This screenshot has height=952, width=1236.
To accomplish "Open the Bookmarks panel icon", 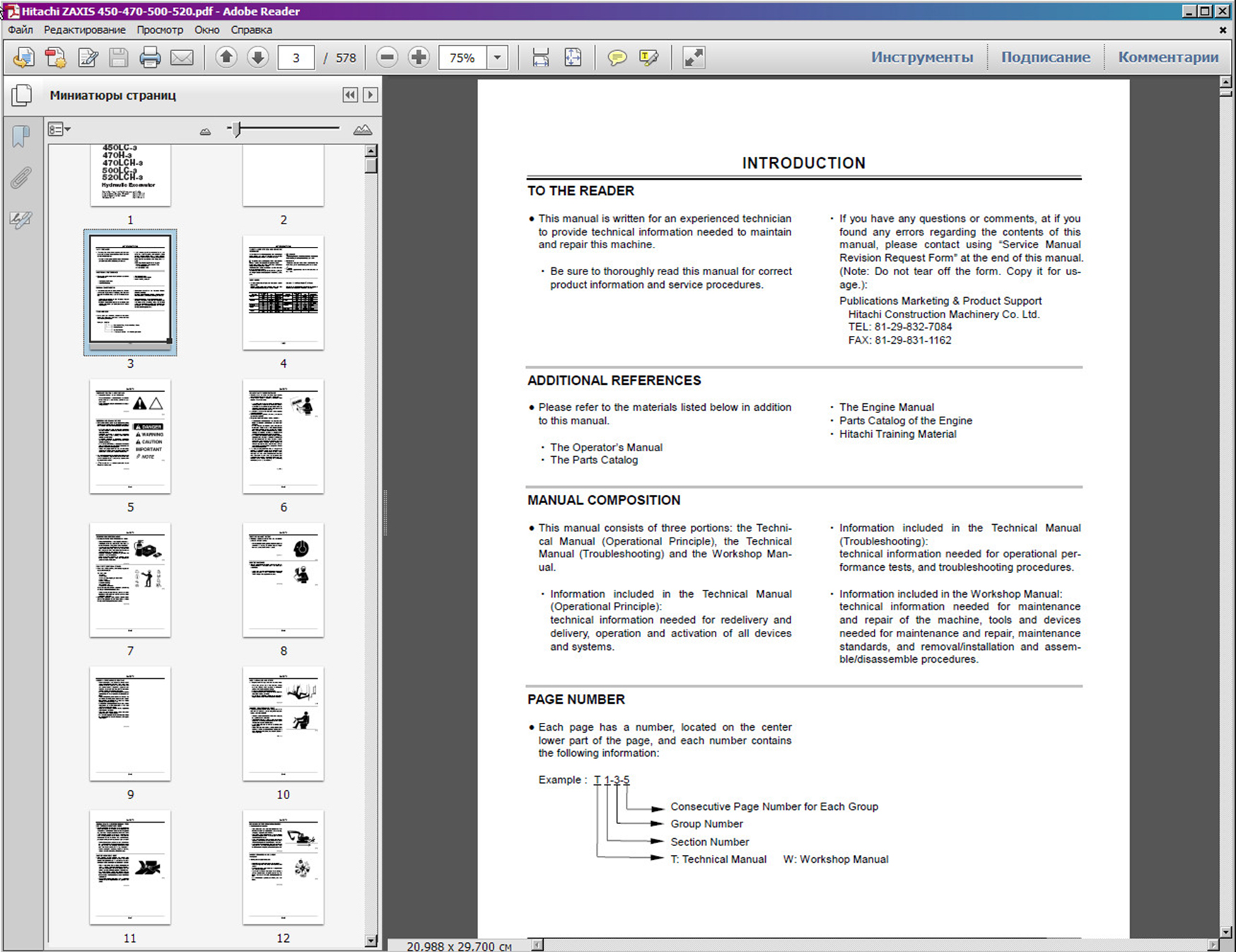I will tap(21, 136).
